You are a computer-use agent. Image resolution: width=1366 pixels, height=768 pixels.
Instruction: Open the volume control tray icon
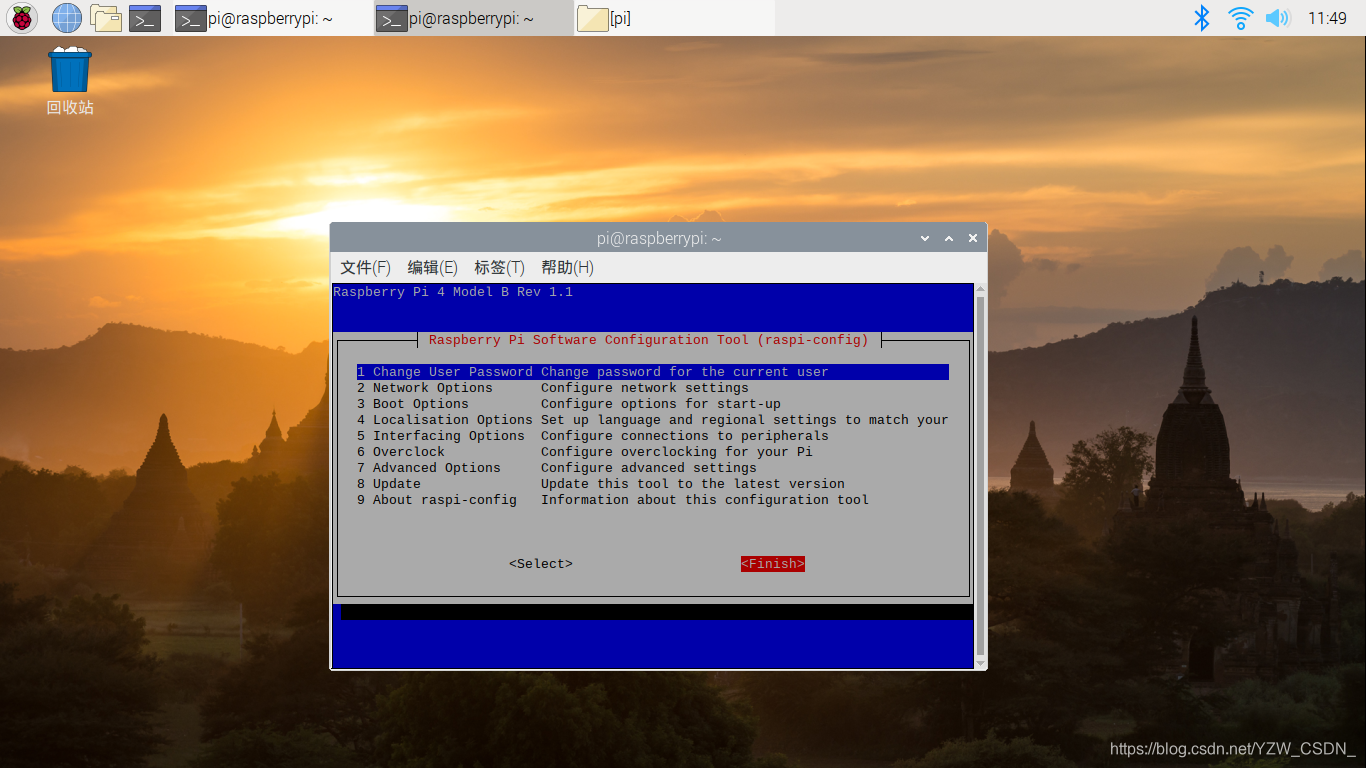[1278, 18]
